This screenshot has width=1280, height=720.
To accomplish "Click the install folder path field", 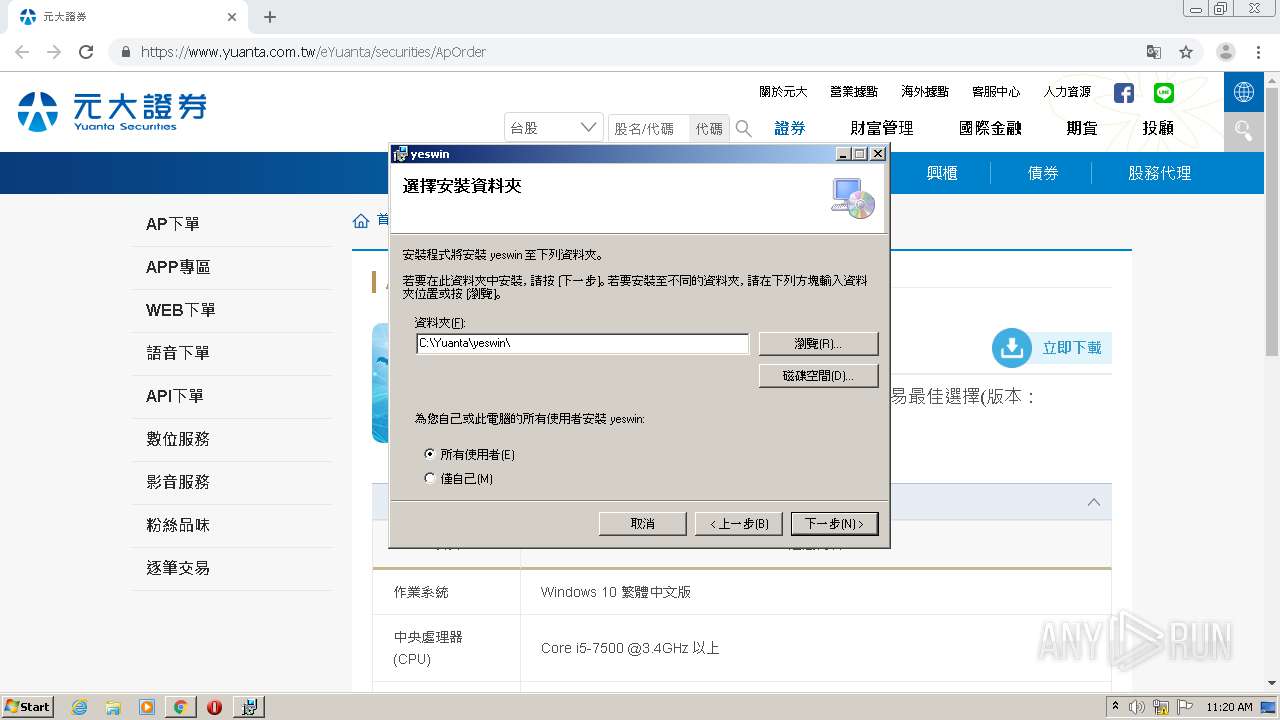I will (x=582, y=344).
